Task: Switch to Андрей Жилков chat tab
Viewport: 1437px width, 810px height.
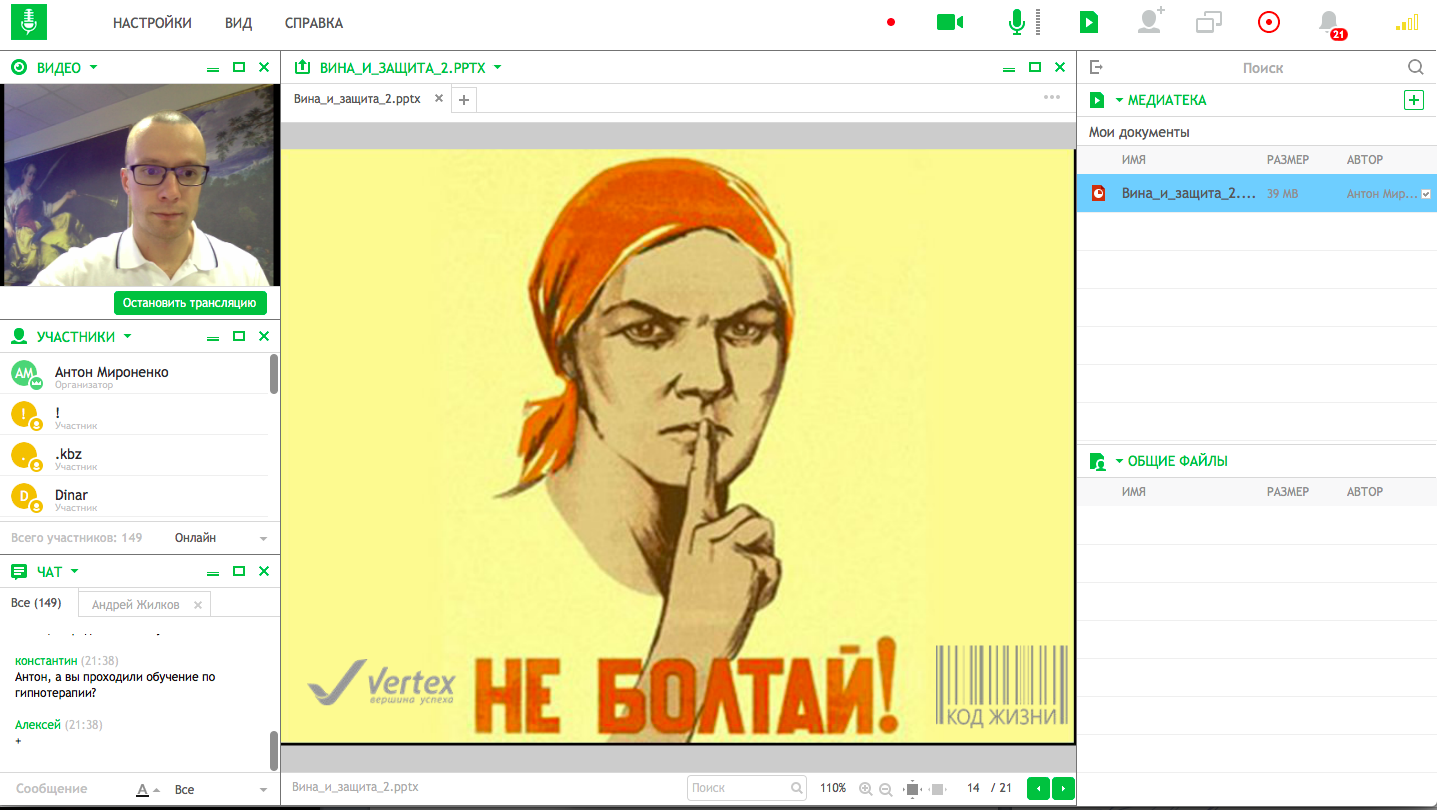Action: (x=136, y=605)
